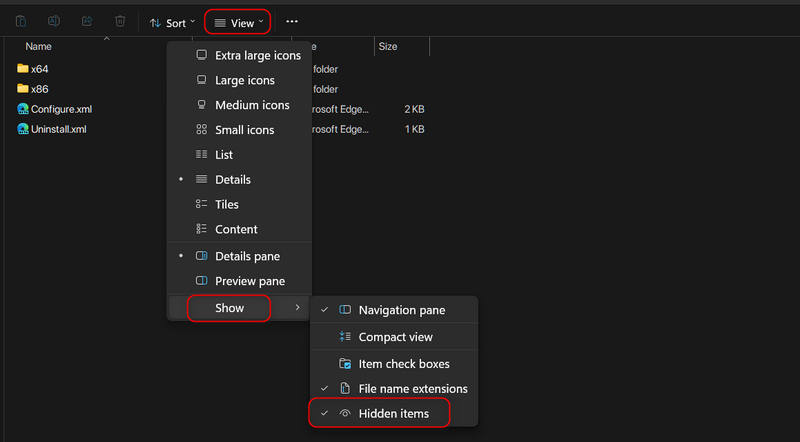The image size is (800, 442).
Task: Switch to Content view
Action: 240,229
